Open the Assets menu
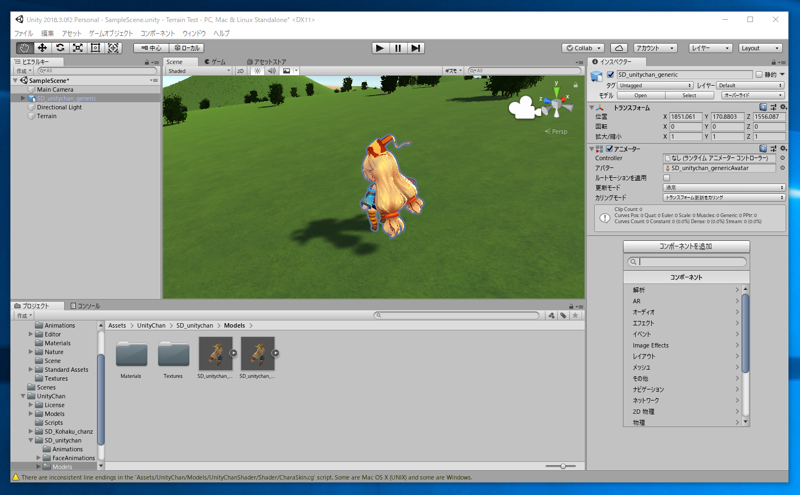800x495 pixels. (x=71, y=33)
